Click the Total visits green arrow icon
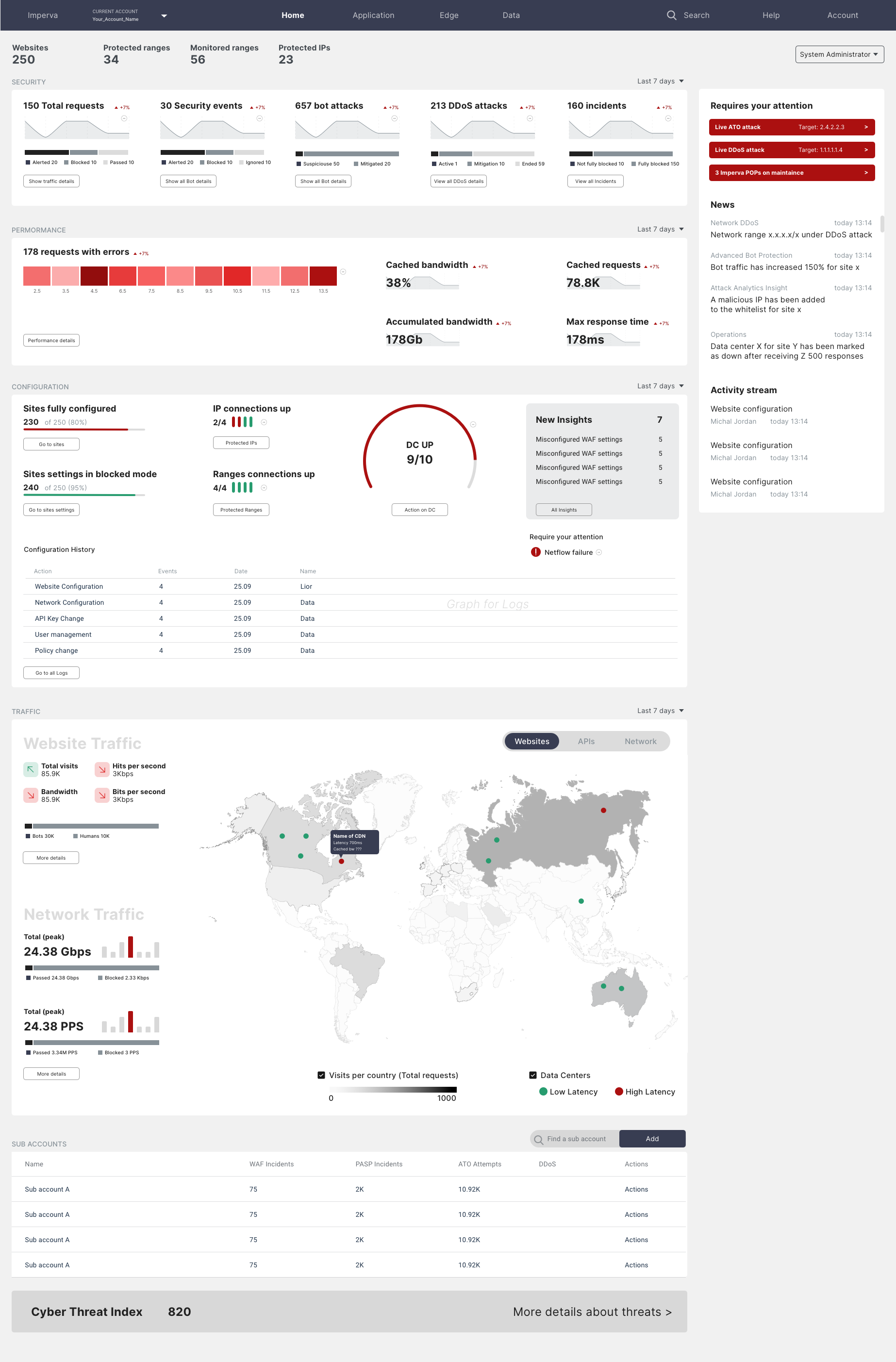This screenshot has height=1362, width=896. [x=31, y=769]
